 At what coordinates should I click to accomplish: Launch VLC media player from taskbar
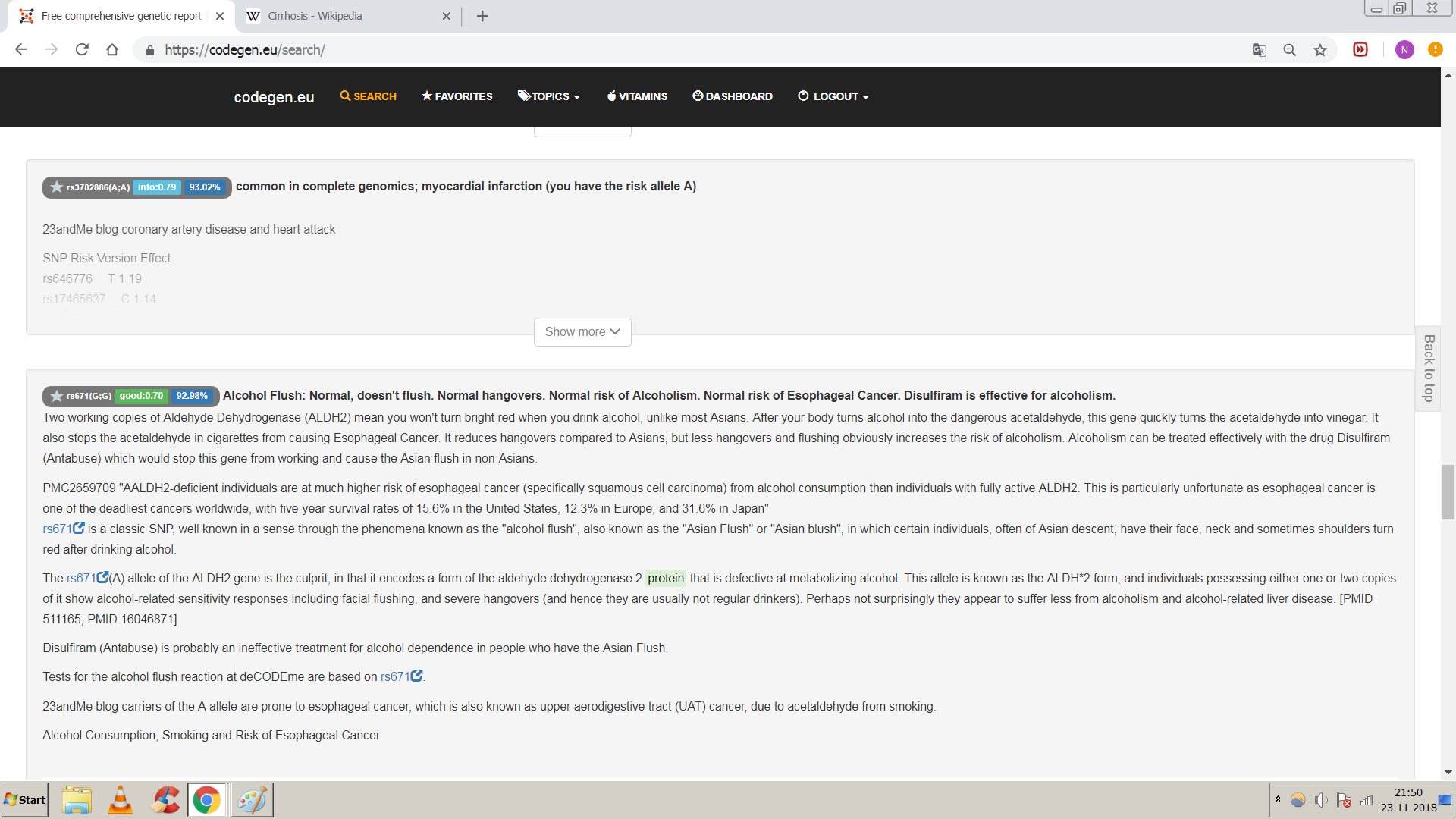120,800
